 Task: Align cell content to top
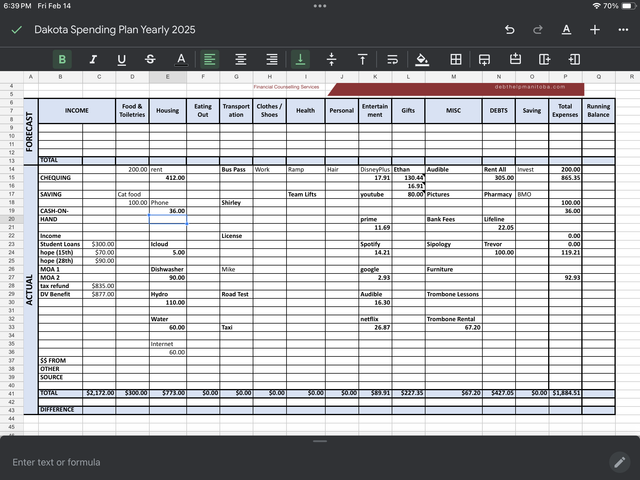click(x=362, y=60)
